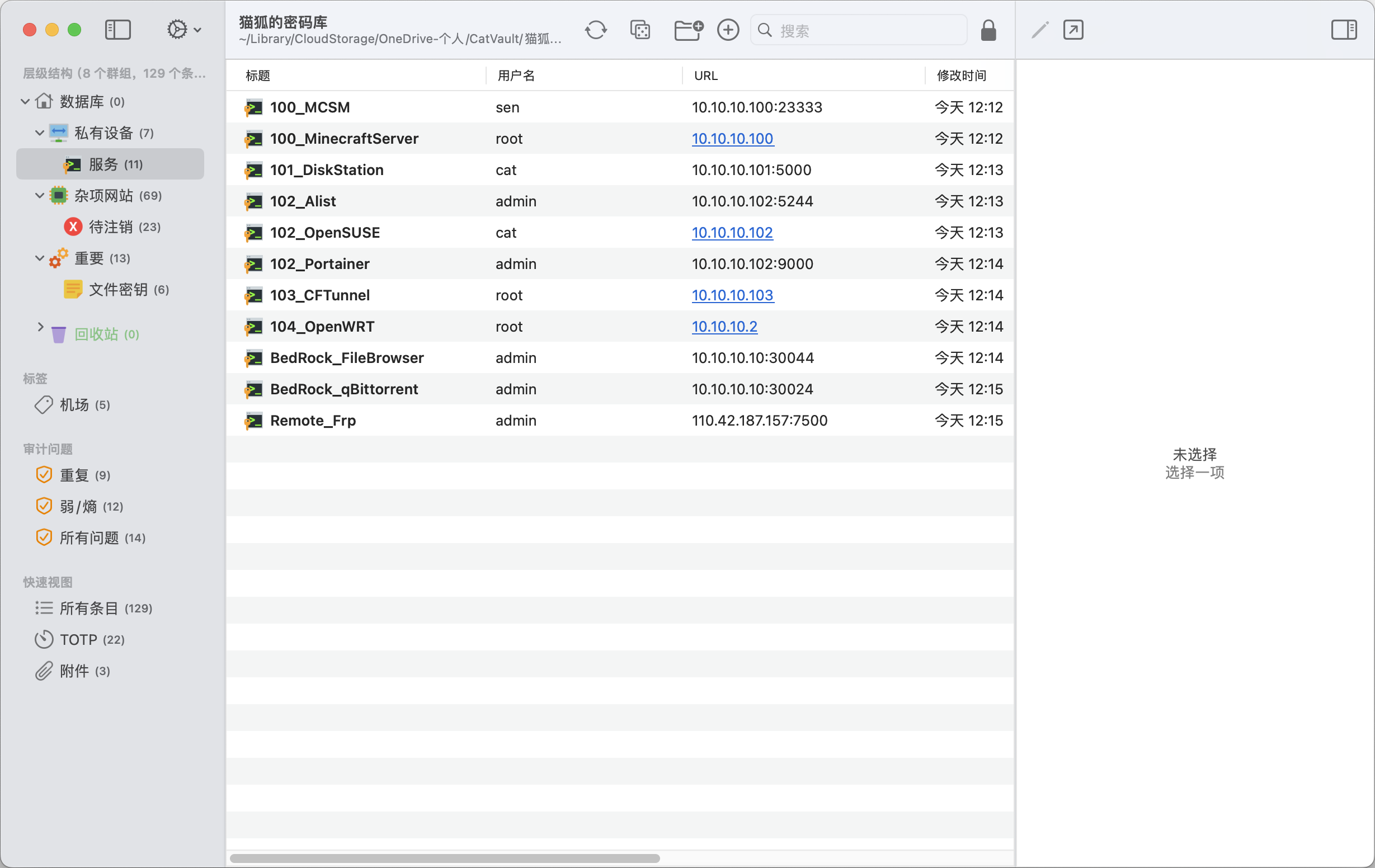
Task: Select the 服务 group
Action: pos(110,164)
